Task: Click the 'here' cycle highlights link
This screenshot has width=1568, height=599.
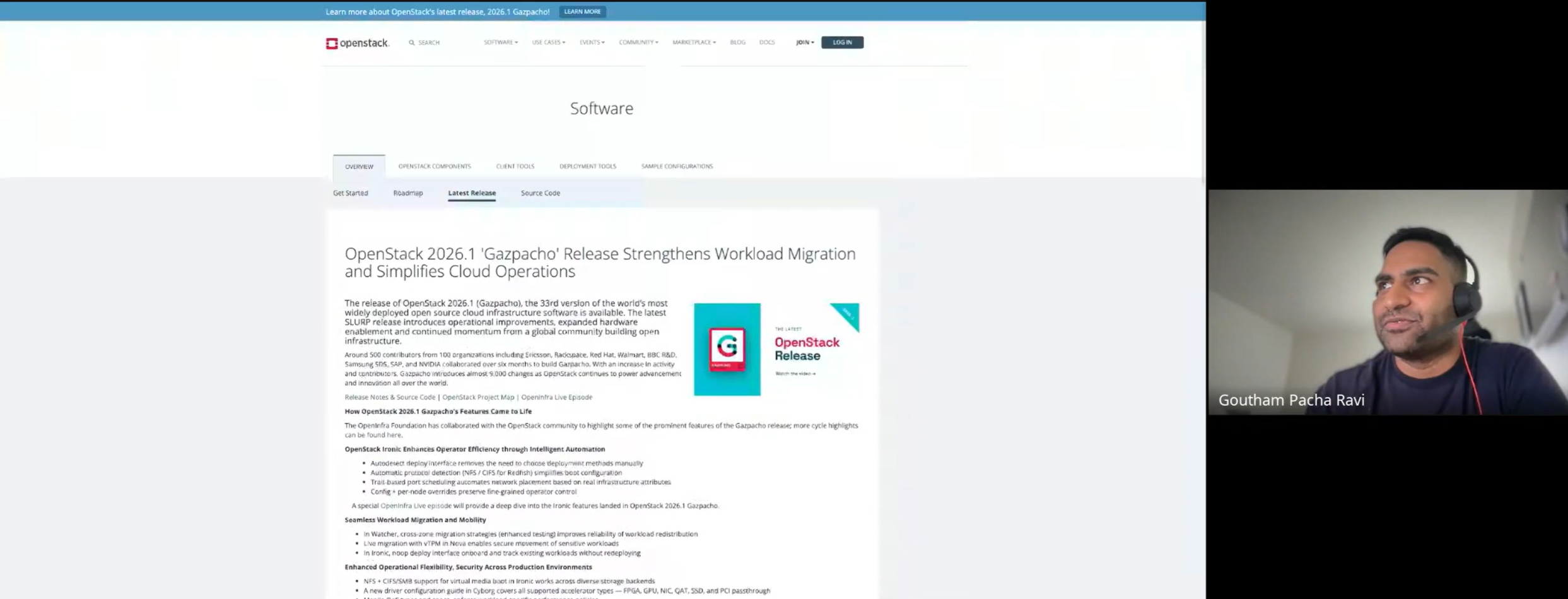Action: pyautogui.click(x=394, y=435)
